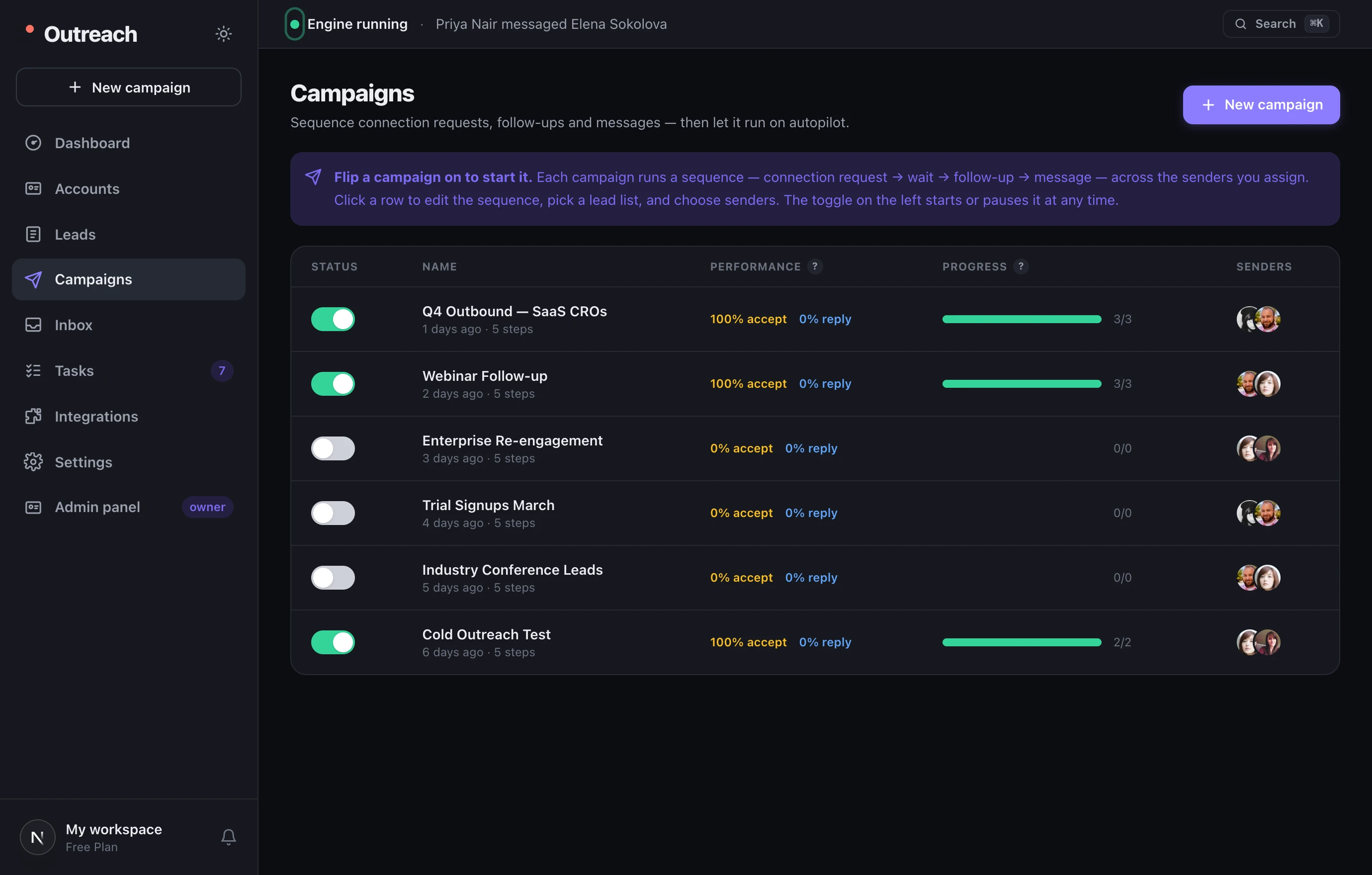1372x875 pixels.
Task: Click sender avatars of Q4 Outbound row
Action: (1258, 319)
